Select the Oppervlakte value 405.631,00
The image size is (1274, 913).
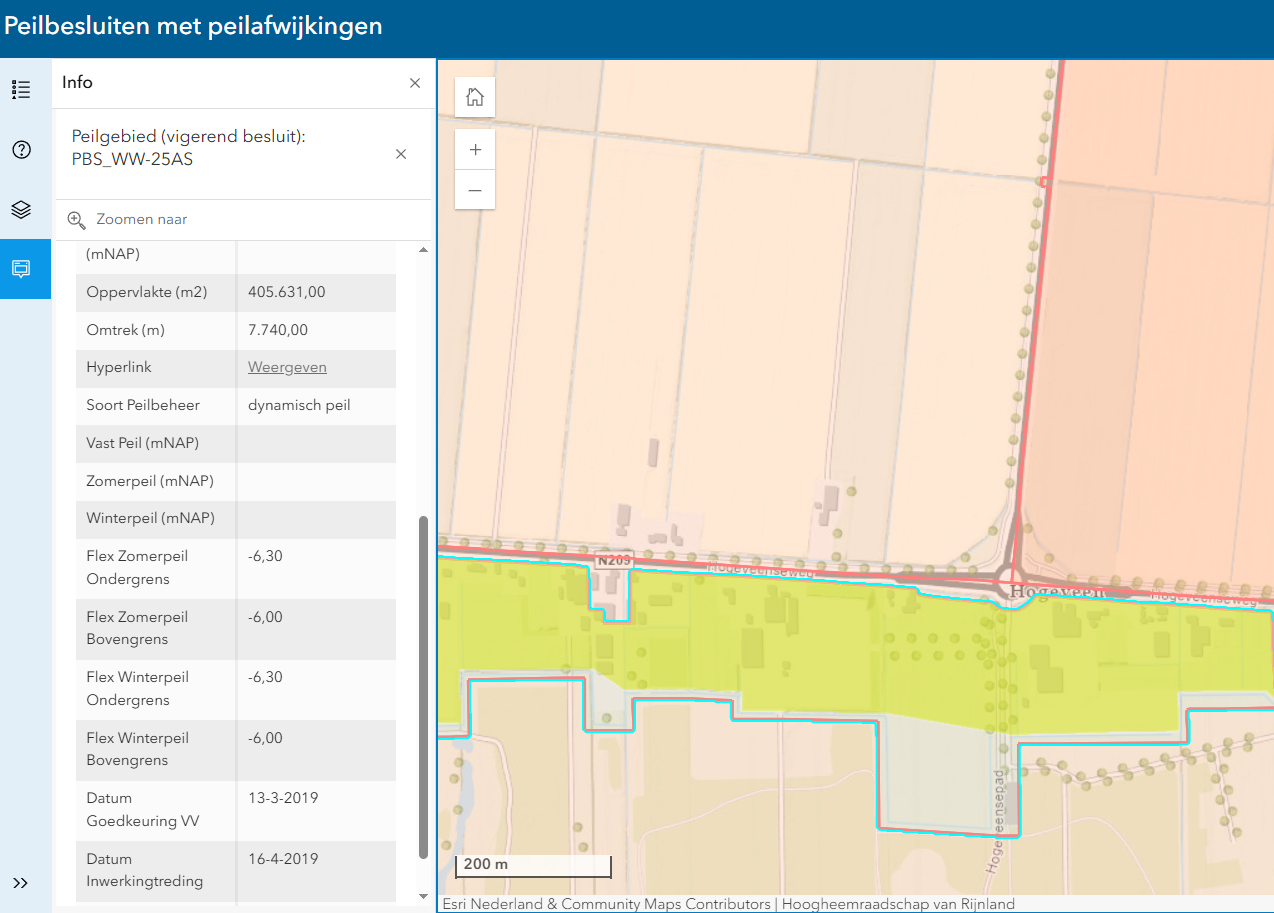287,292
